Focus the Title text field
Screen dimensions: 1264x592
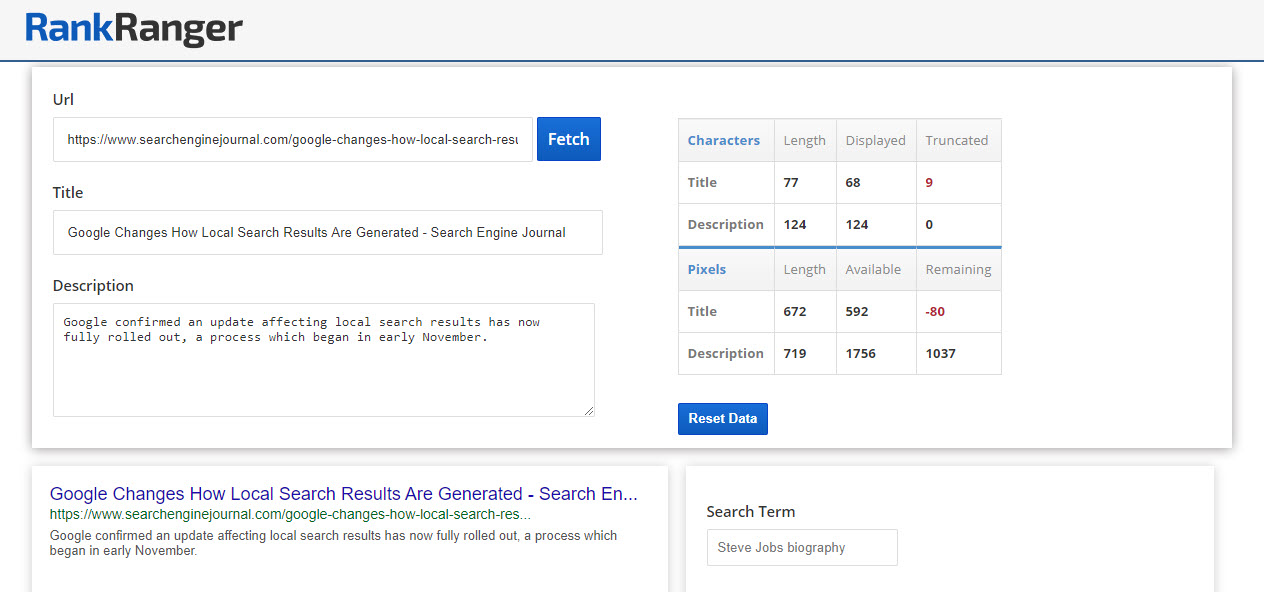pos(327,232)
